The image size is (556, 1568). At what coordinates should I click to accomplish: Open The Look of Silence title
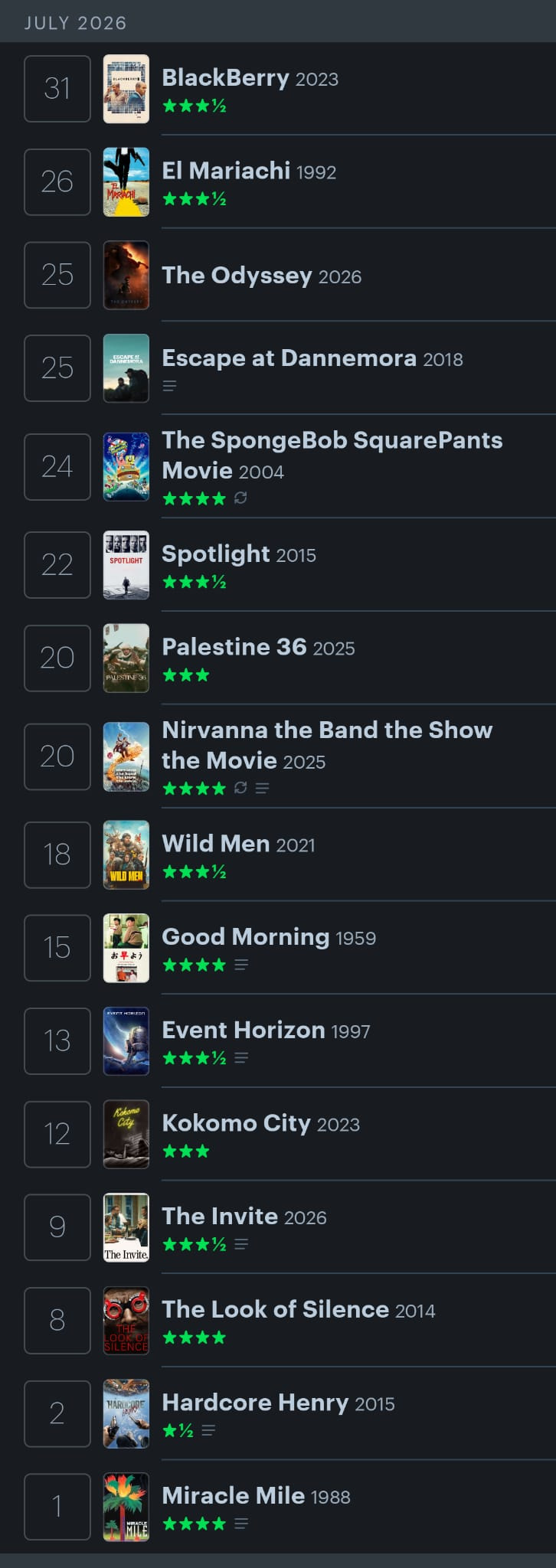pos(276,1309)
